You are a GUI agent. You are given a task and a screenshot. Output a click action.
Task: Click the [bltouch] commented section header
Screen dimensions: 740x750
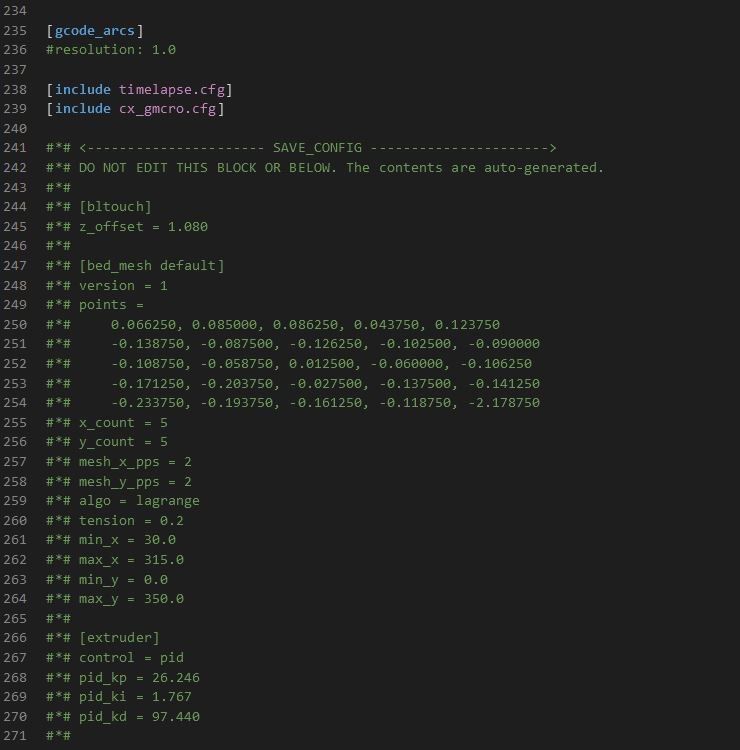point(115,207)
